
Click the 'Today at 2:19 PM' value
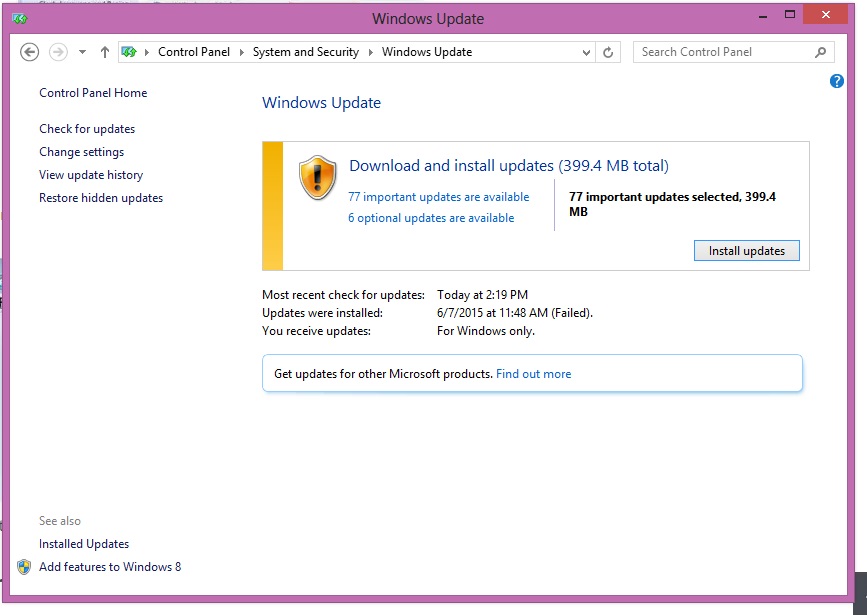tap(482, 295)
